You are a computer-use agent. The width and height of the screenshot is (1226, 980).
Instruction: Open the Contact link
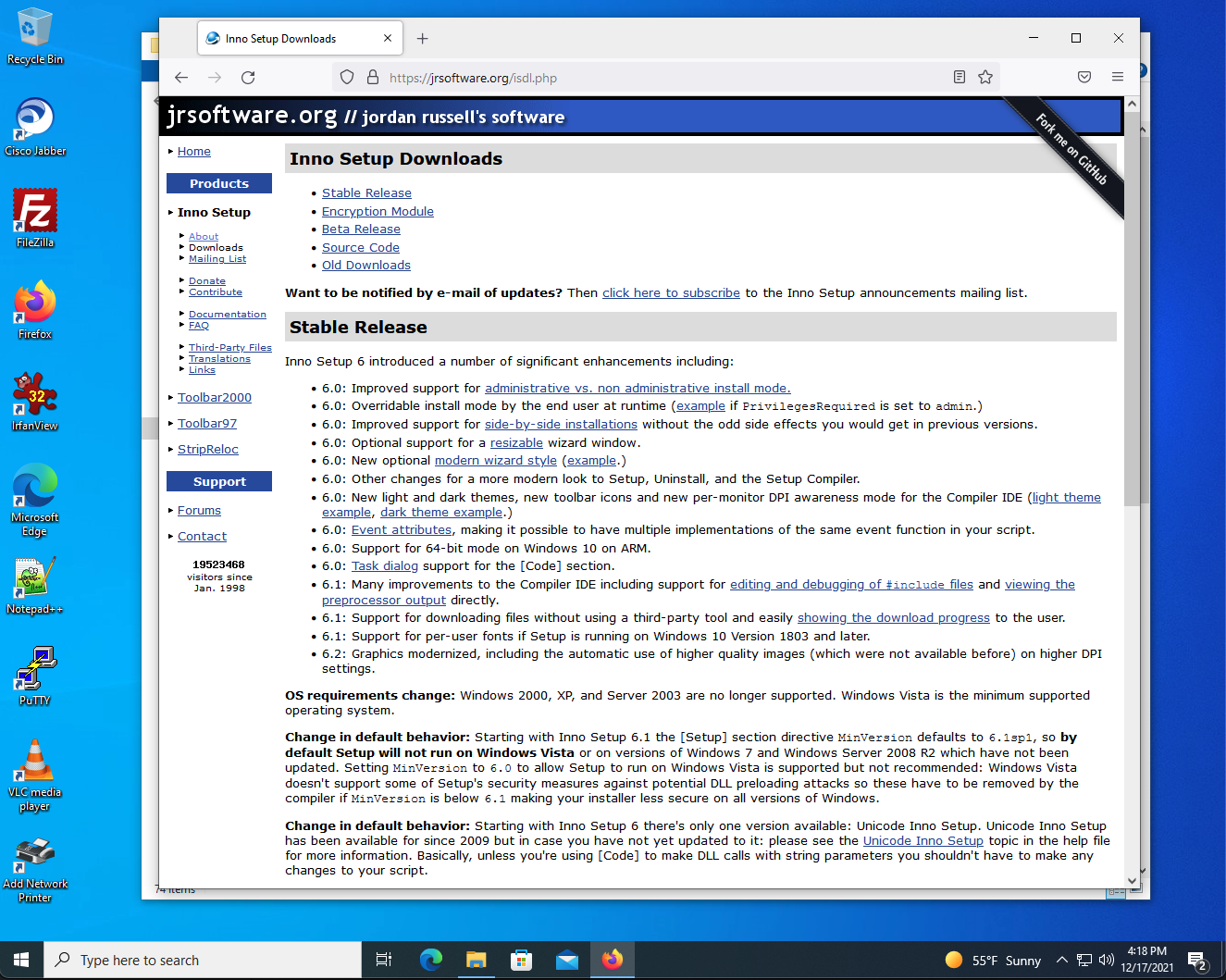[202, 537]
